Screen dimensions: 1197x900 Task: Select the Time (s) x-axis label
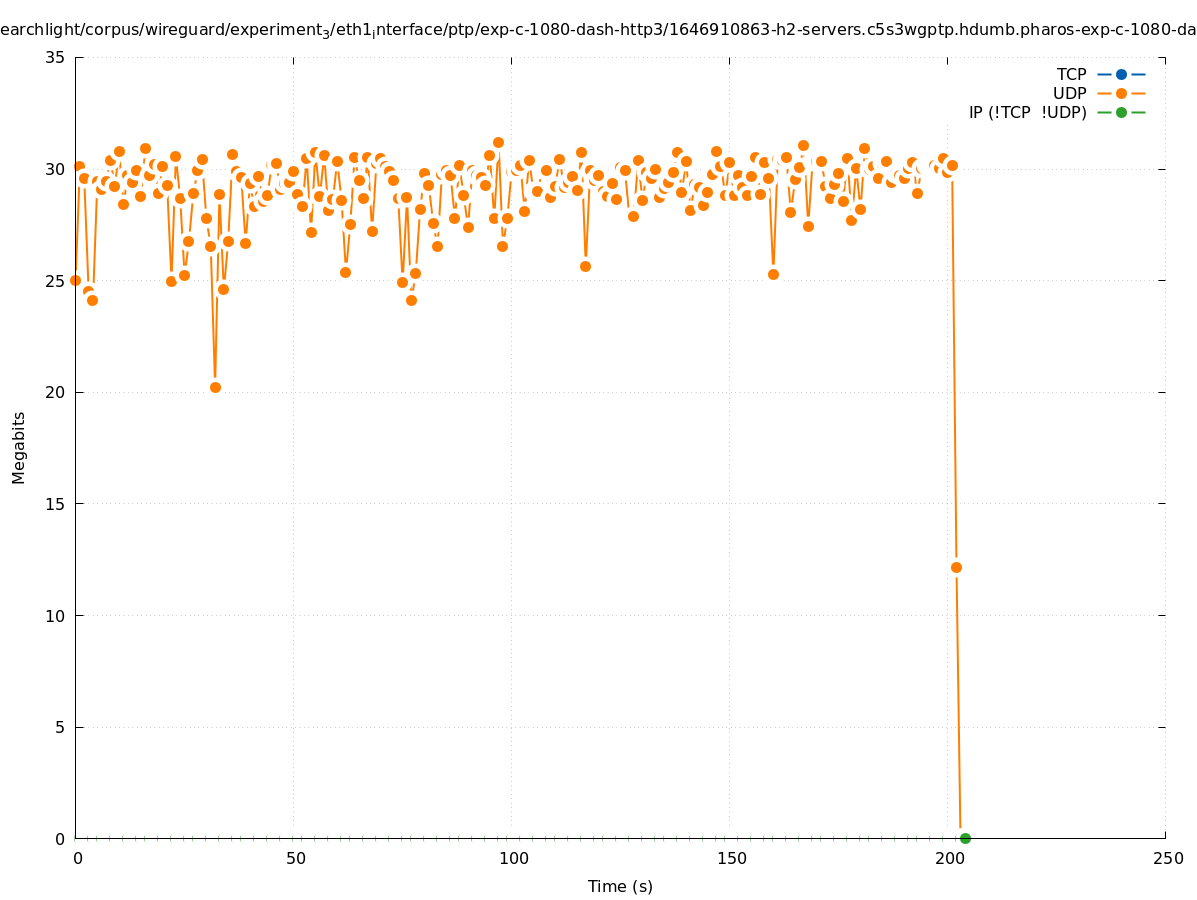pos(620,886)
